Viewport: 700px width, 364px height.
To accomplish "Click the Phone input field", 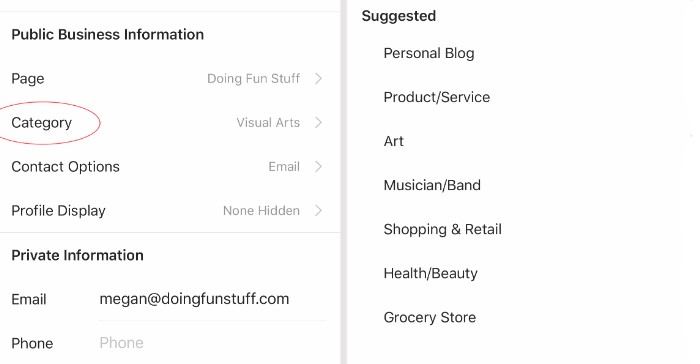I will (x=212, y=343).
